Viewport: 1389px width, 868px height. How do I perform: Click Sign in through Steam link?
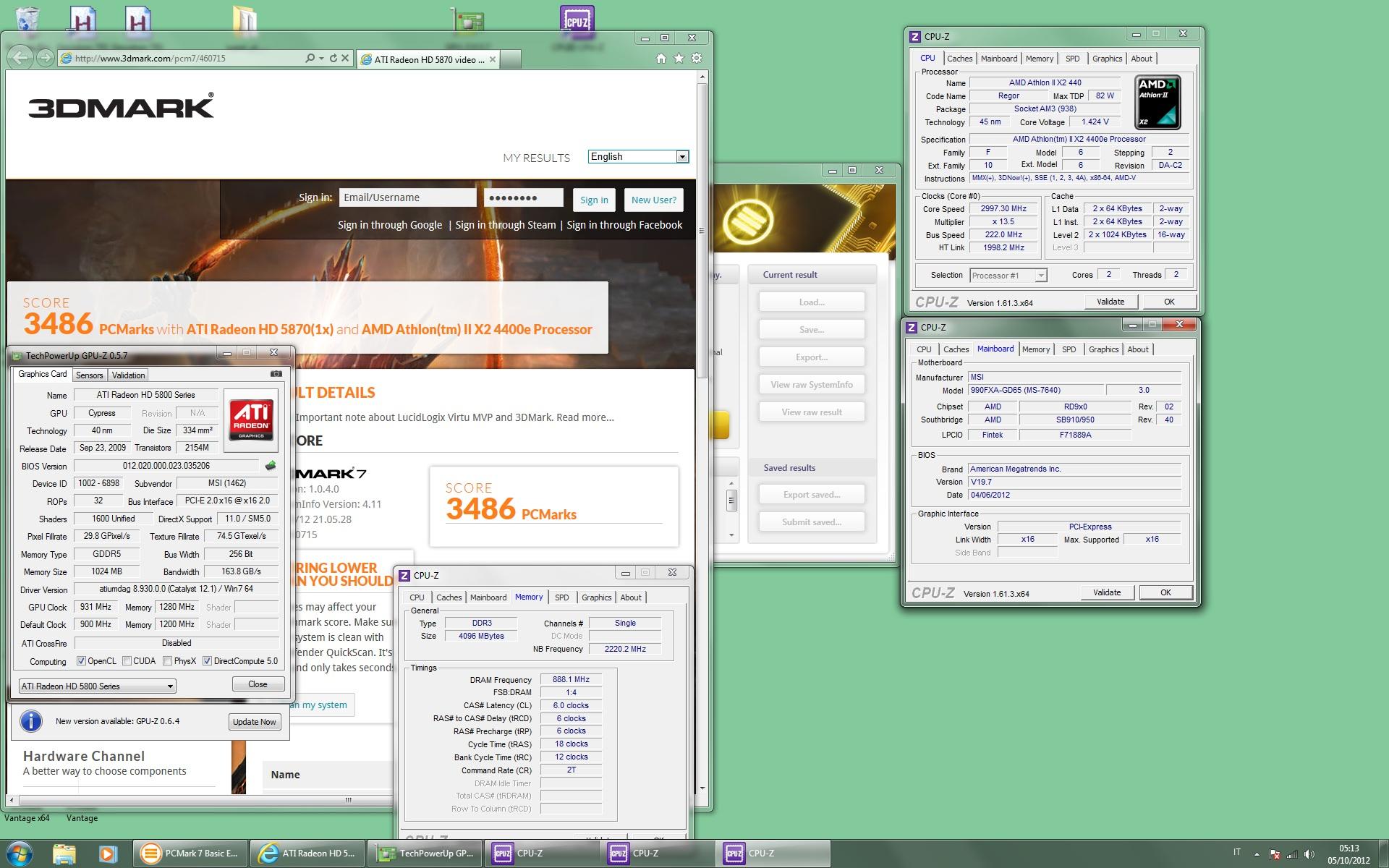pos(505,225)
